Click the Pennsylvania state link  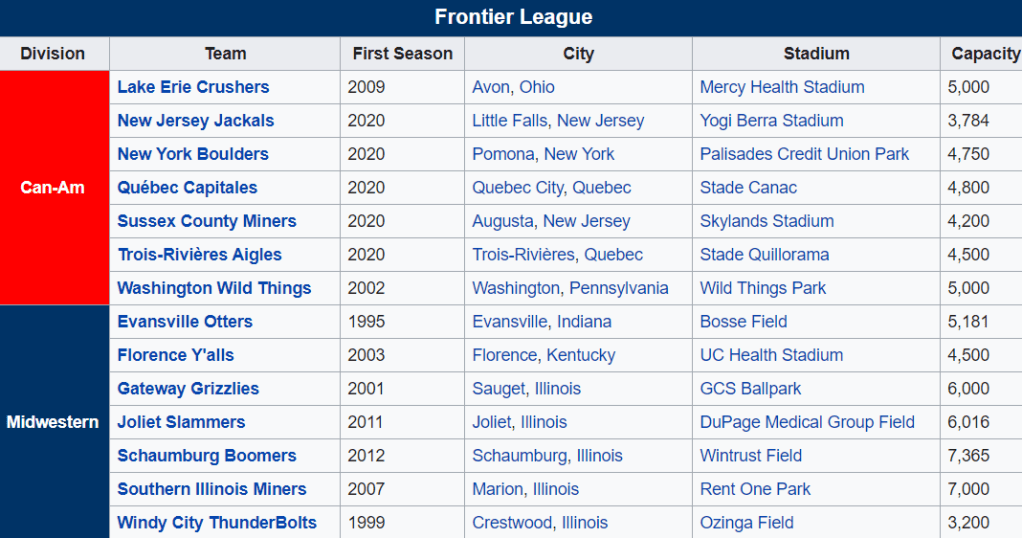(x=618, y=288)
